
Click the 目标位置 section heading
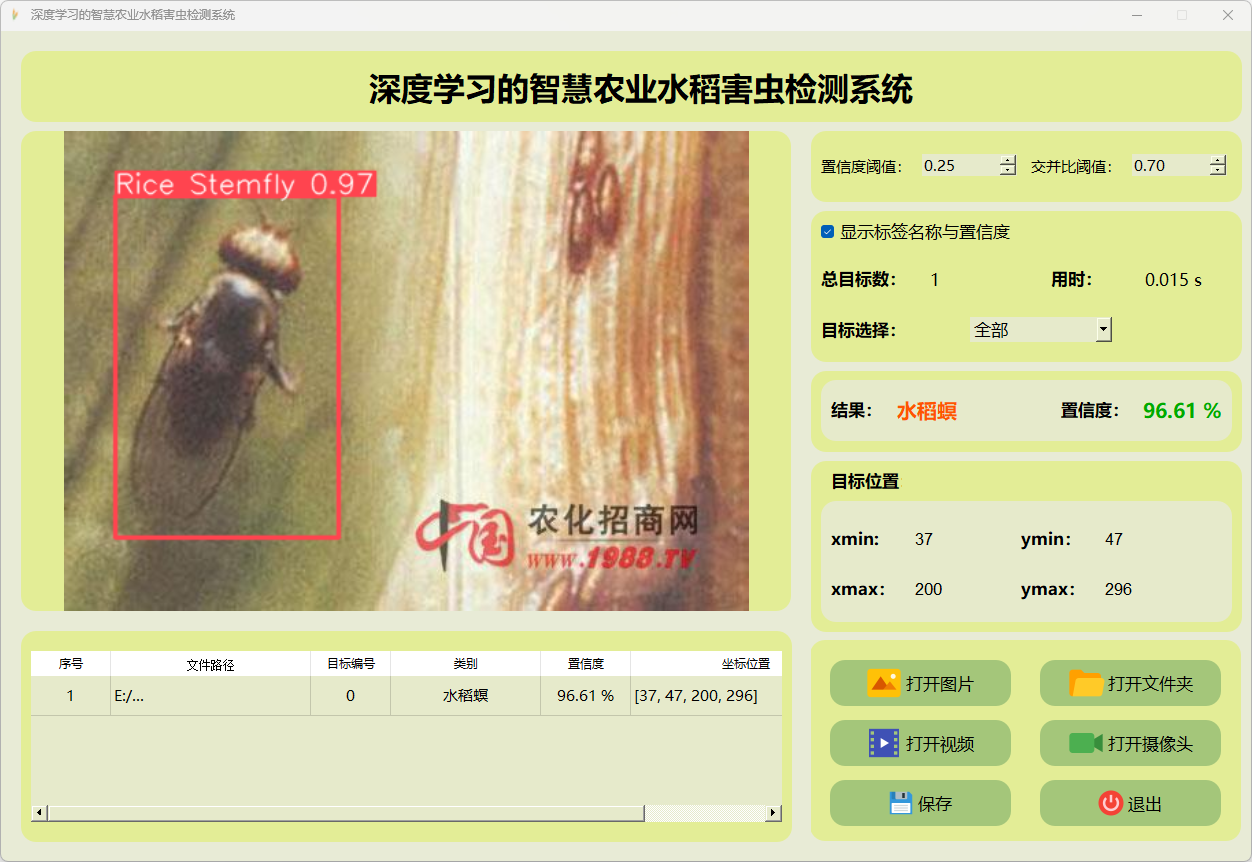[x=865, y=481]
